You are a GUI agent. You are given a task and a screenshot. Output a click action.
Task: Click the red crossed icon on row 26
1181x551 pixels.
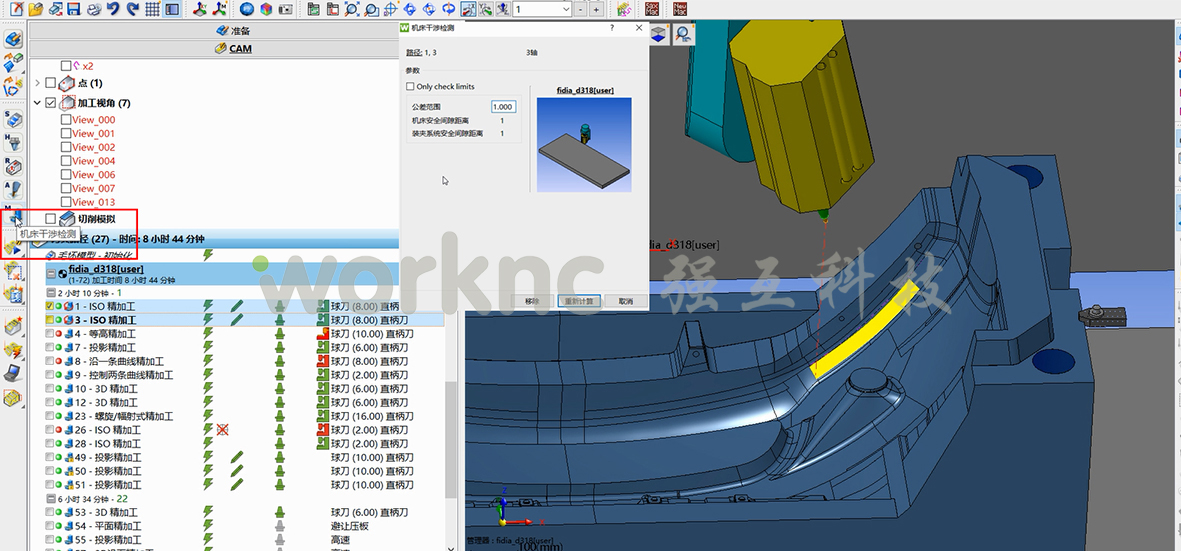(222, 430)
